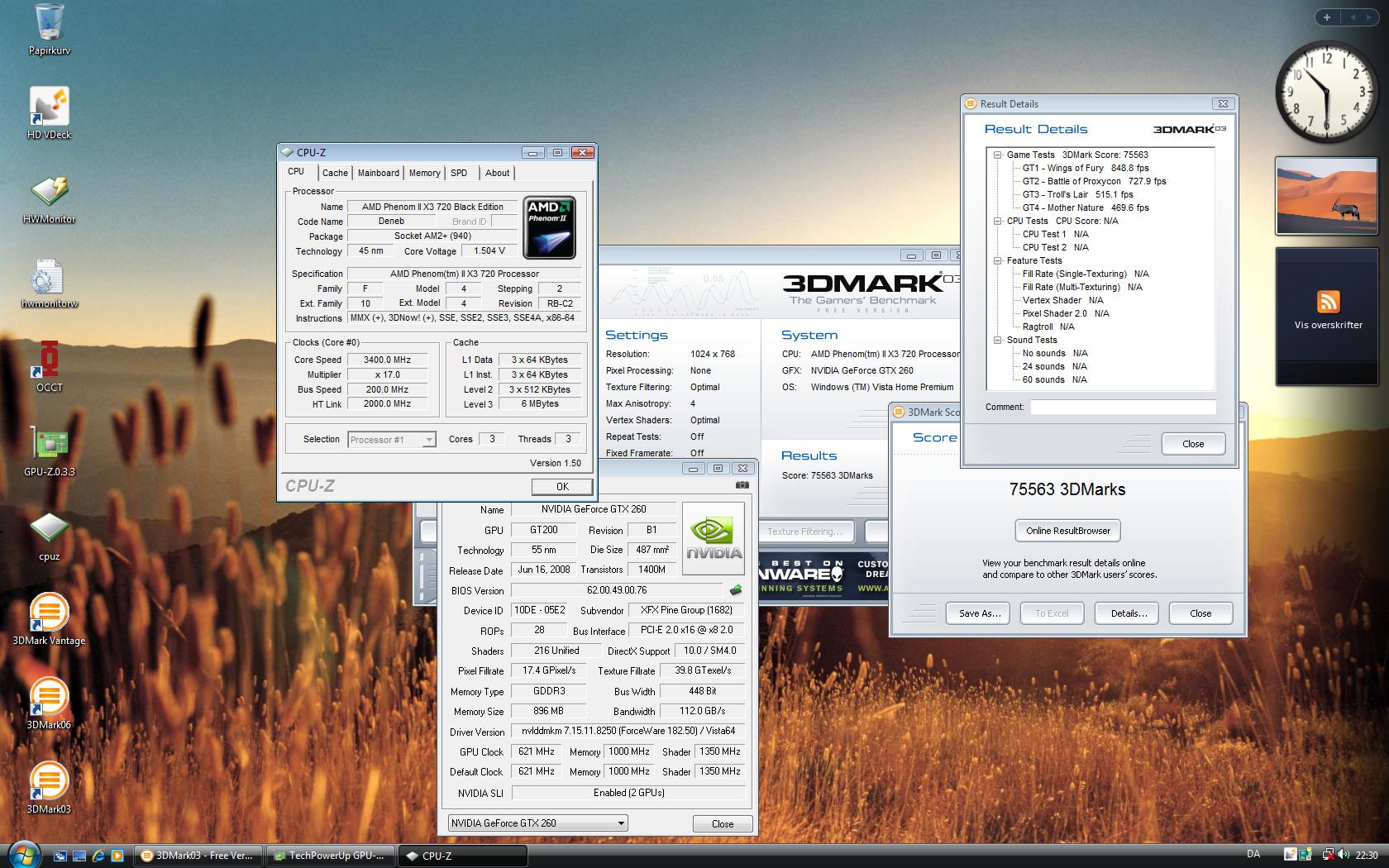This screenshot has width=1389, height=868.
Task: Select GT2 - Battle of Proxycon result
Action: [x=1094, y=181]
